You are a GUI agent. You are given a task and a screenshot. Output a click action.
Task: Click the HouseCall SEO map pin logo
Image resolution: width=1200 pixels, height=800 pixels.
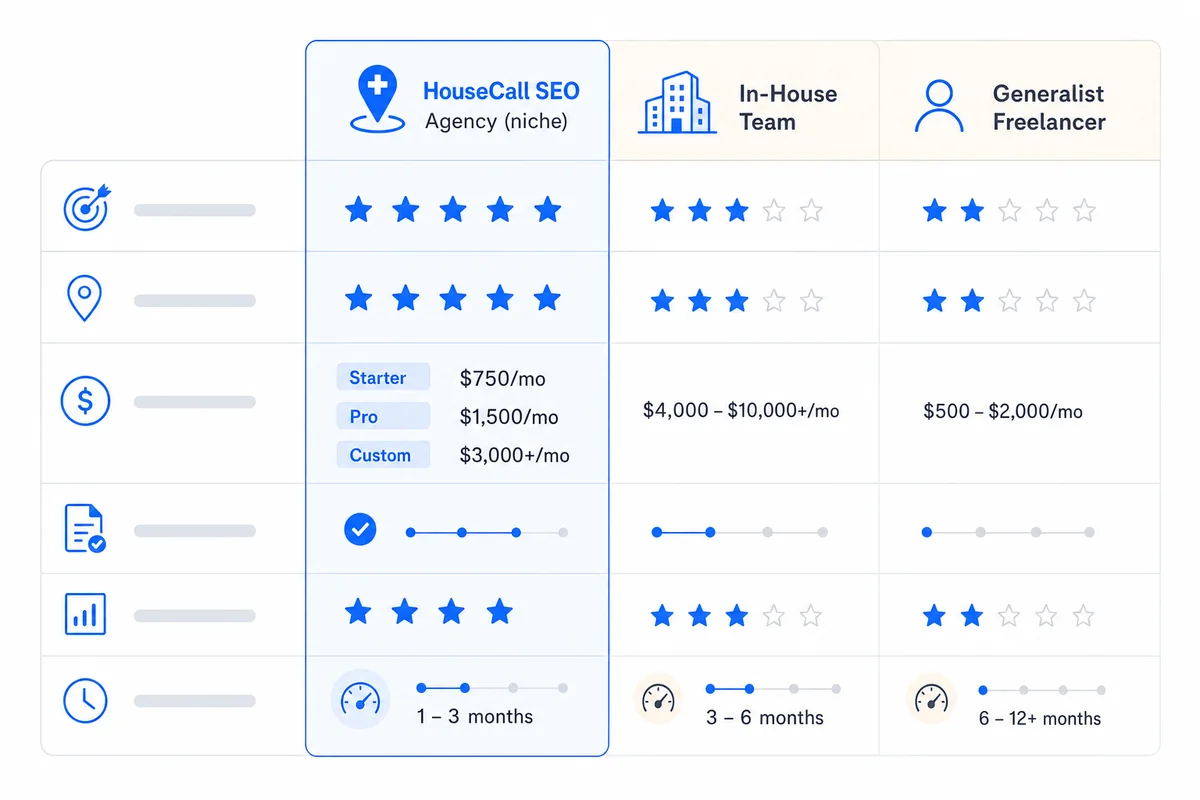point(377,99)
